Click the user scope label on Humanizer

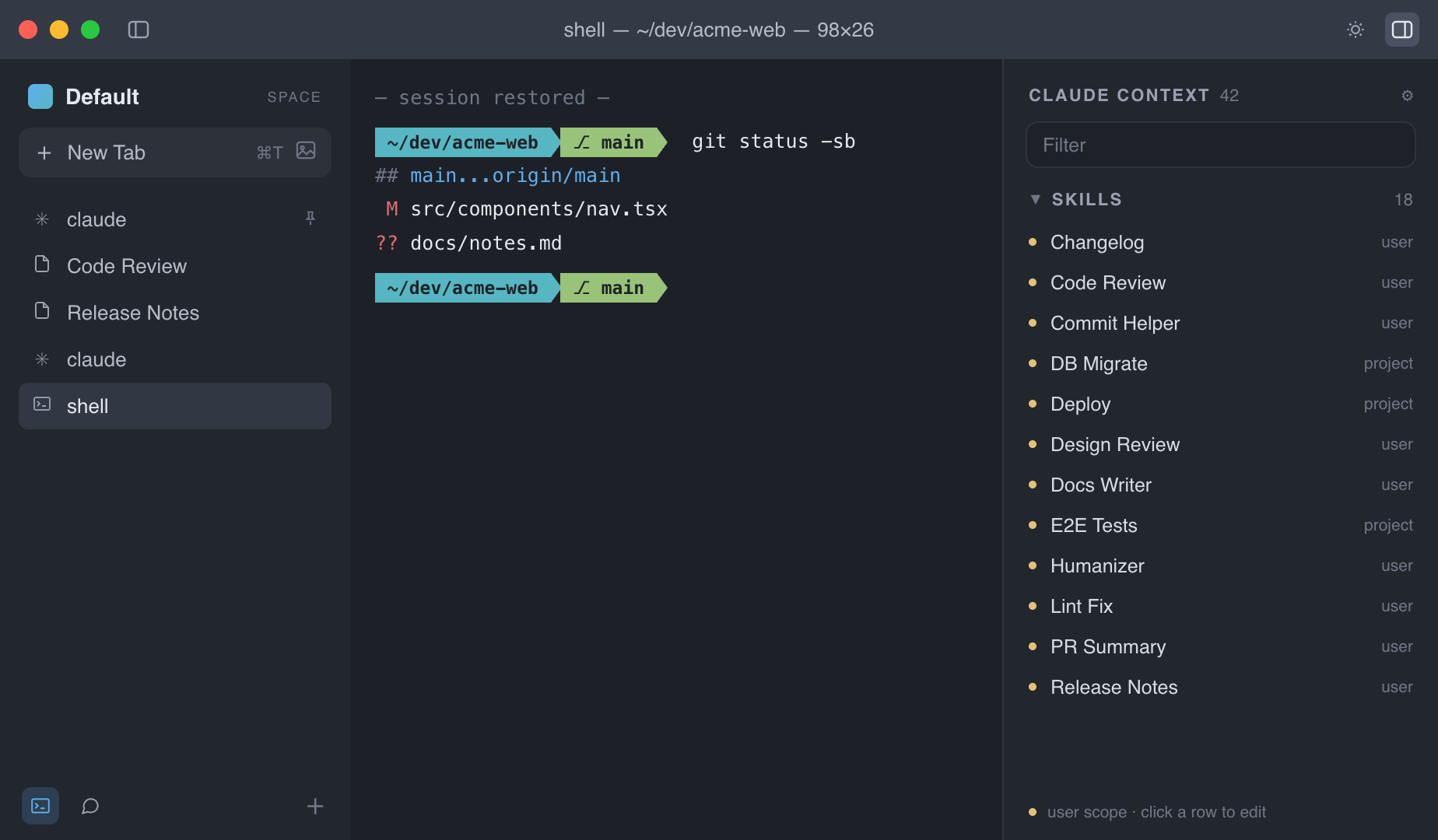1397,565
